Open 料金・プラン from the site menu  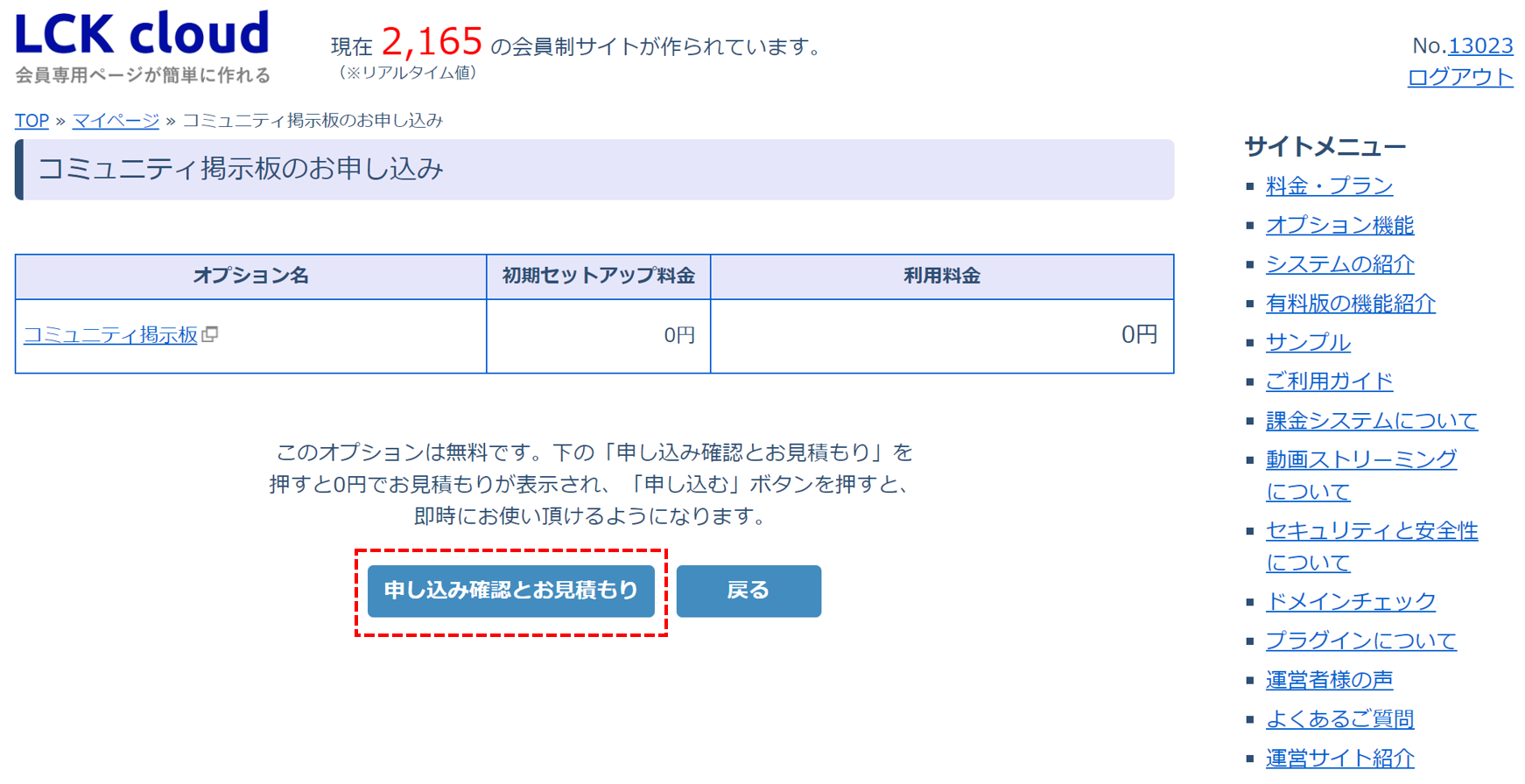[1329, 185]
